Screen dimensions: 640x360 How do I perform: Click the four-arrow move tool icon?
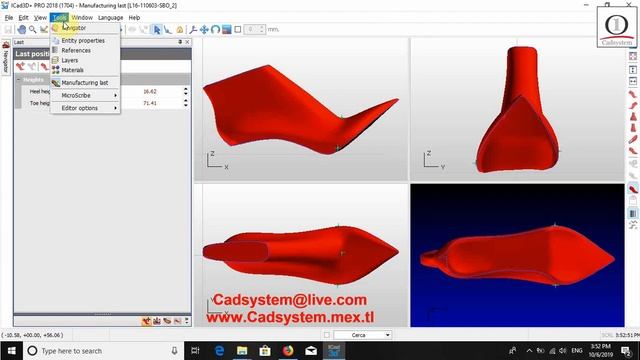point(204,29)
